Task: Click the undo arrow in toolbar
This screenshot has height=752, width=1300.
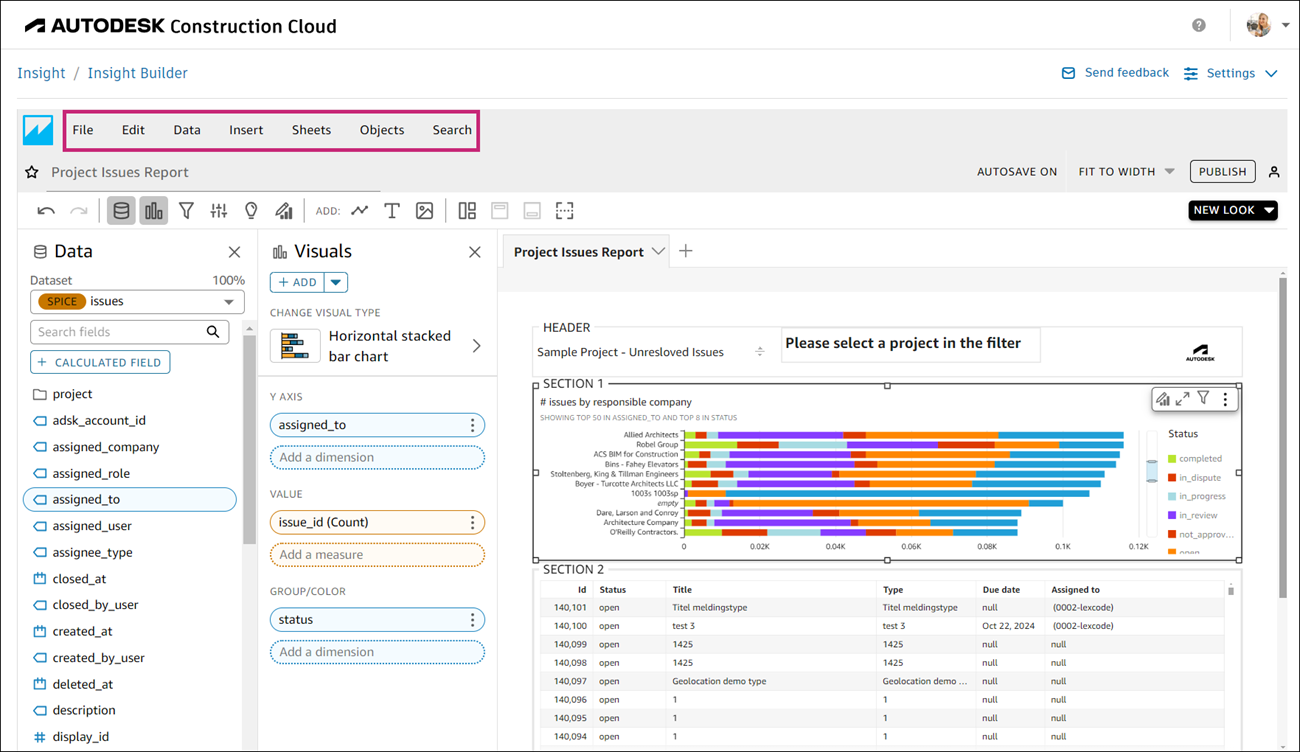Action: click(46, 211)
